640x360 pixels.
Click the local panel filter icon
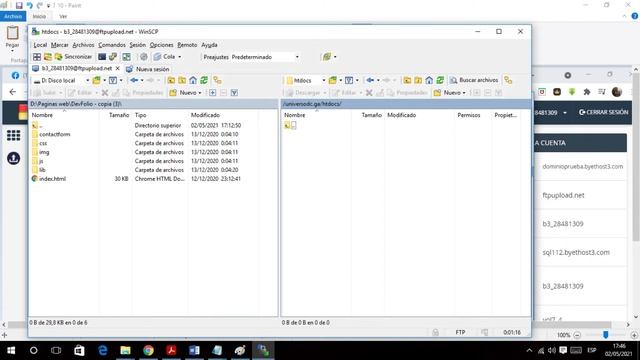pos(113,80)
